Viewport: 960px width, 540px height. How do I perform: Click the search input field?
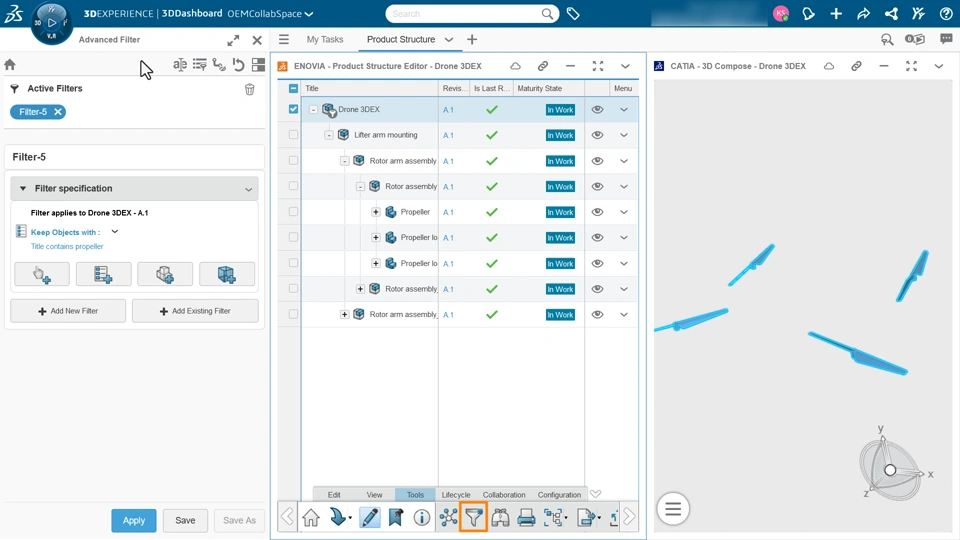click(x=465, y=13)
